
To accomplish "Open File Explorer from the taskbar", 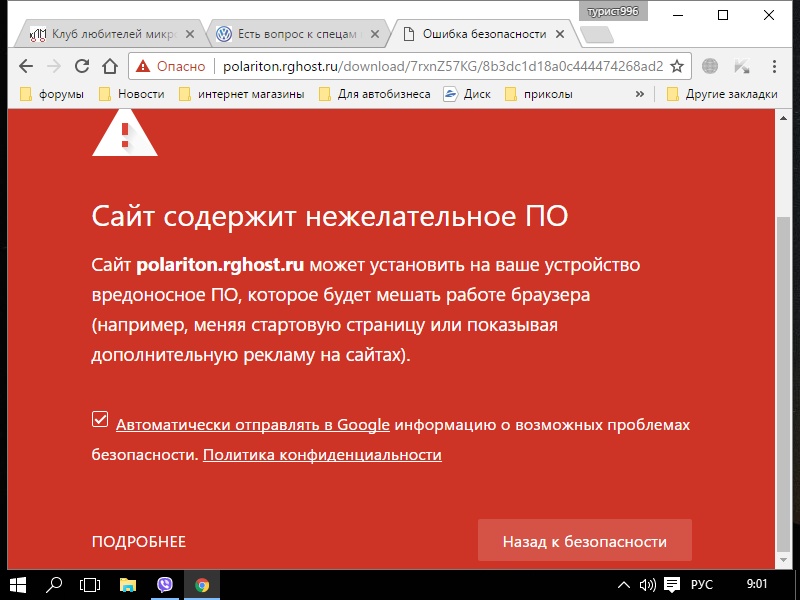I will point(128,584).
